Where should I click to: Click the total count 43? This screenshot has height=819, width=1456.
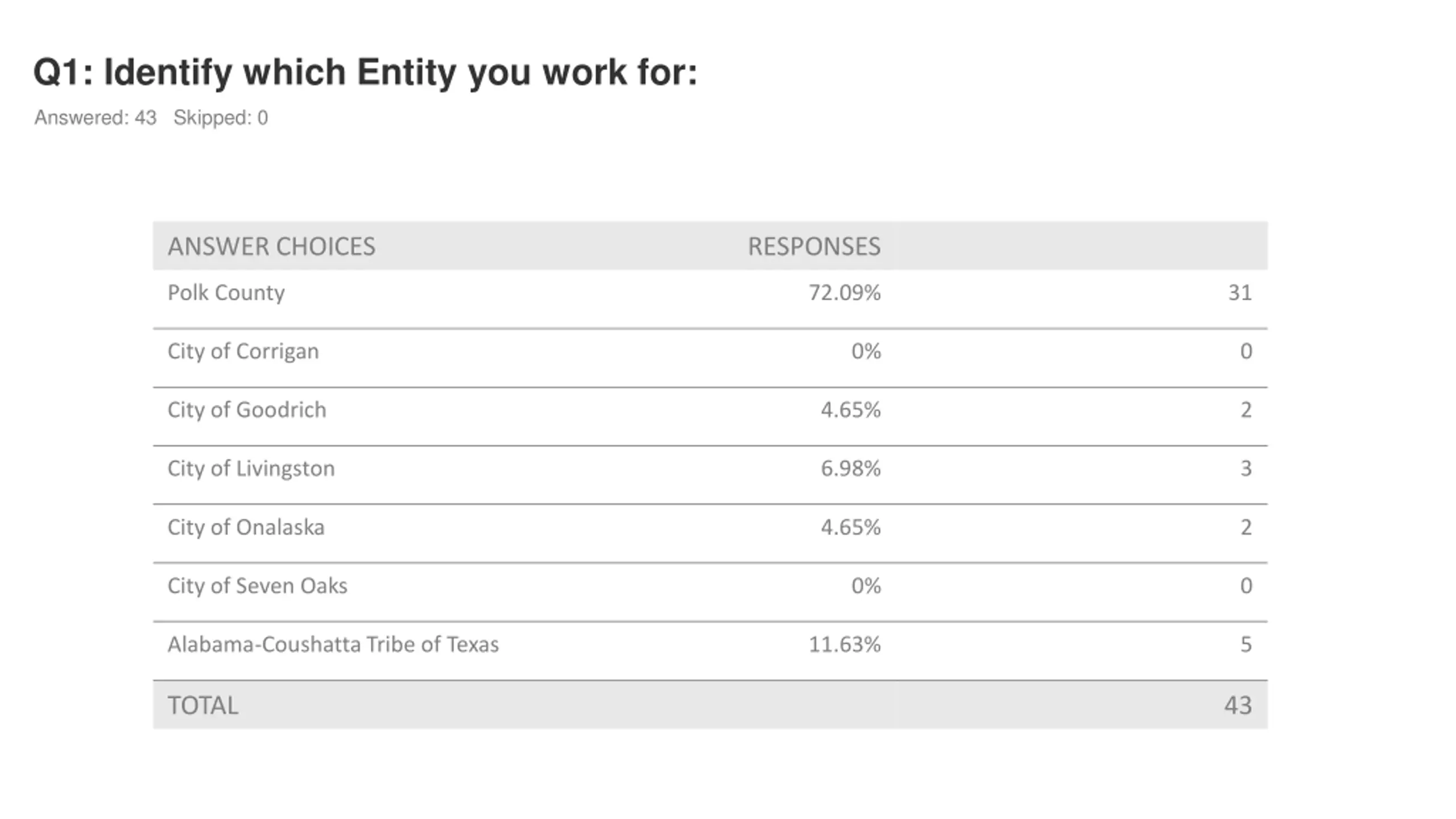click(1238, 705)
